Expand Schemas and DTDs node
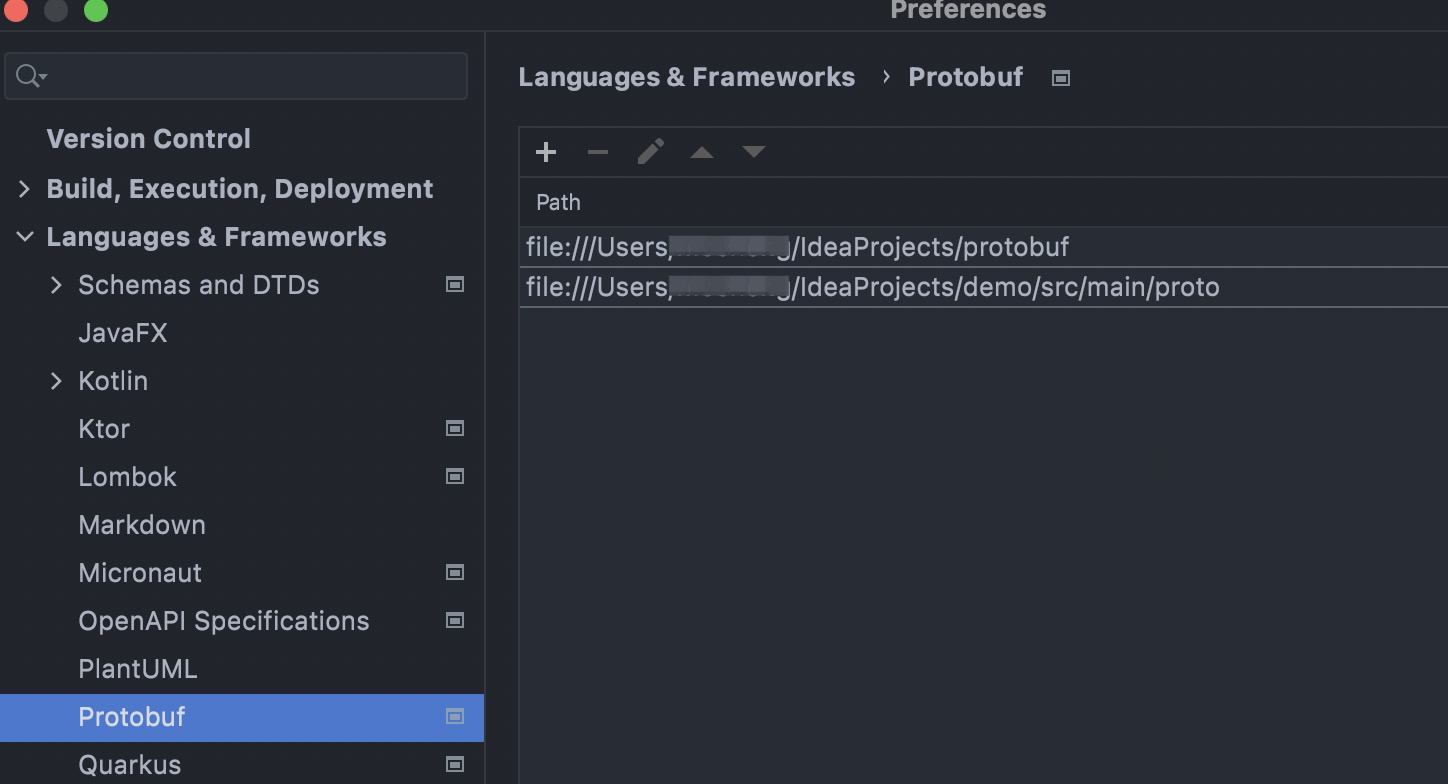This screenshot has width=1448, height=784. coord(57,284)
